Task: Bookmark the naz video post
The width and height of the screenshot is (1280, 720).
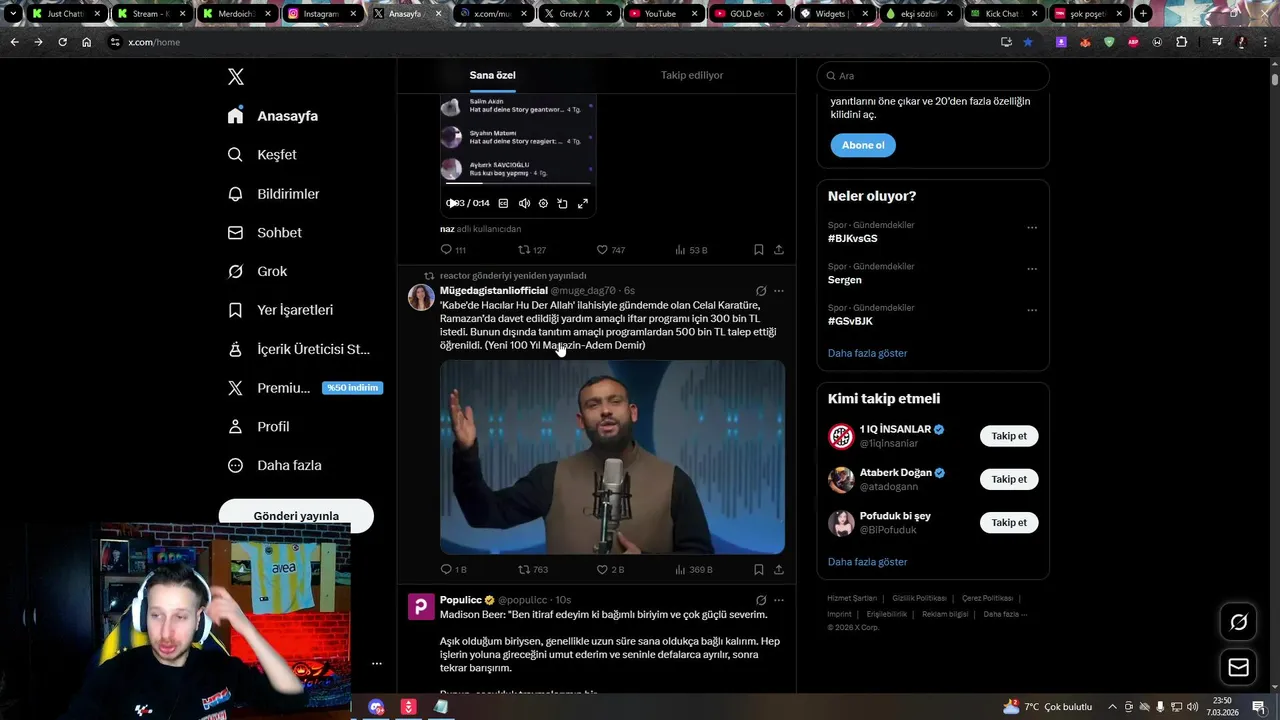Action: point(759,250)
